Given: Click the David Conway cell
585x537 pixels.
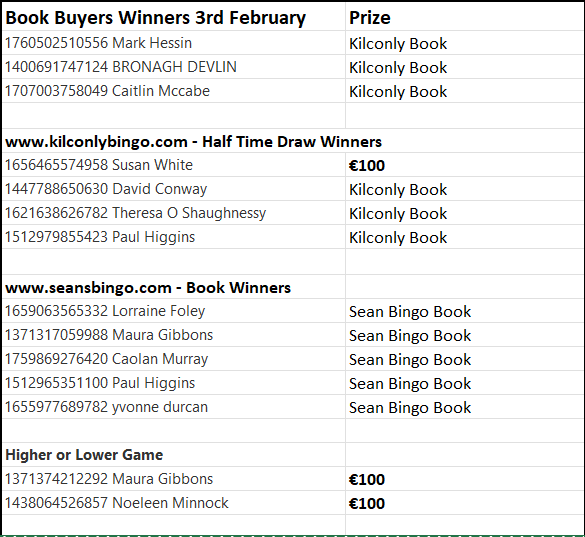Looking at the screenshot, I should [x=174, y=189].
